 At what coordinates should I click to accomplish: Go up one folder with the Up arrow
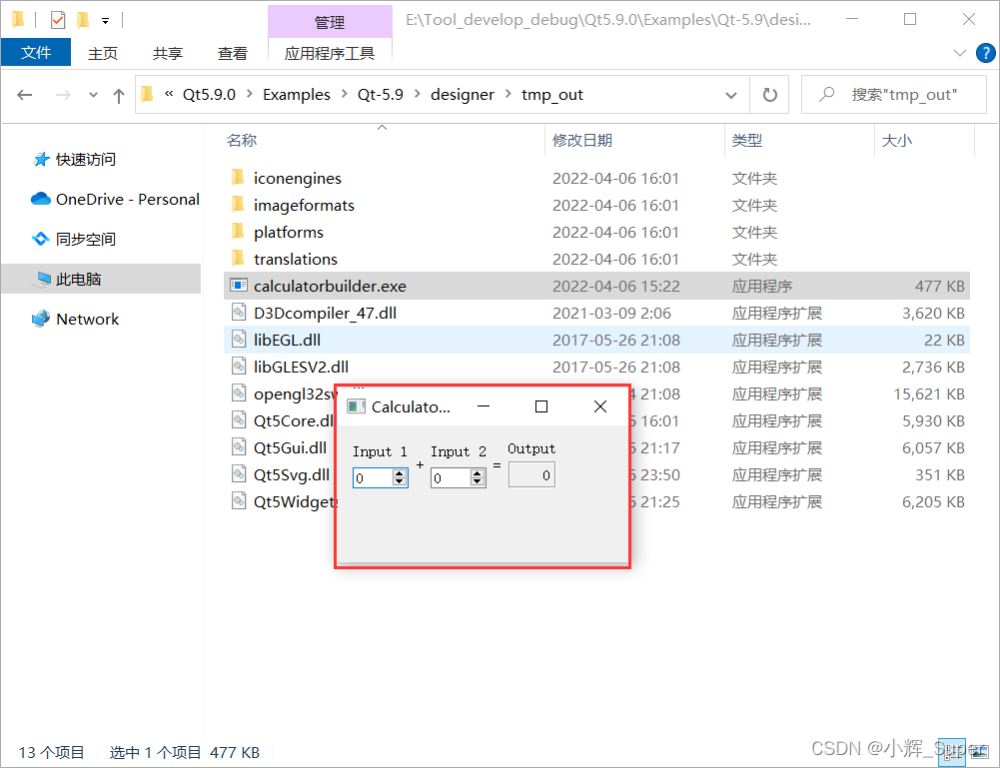[x=119, y=95]
